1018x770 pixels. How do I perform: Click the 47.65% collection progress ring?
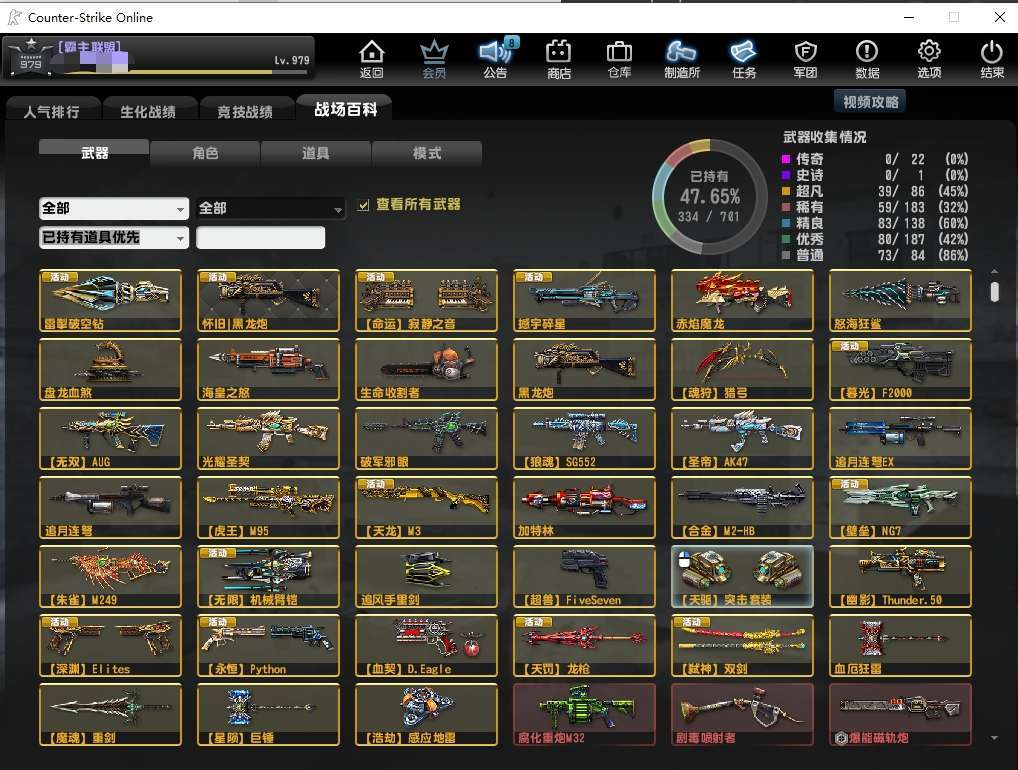tap(710, 197)
